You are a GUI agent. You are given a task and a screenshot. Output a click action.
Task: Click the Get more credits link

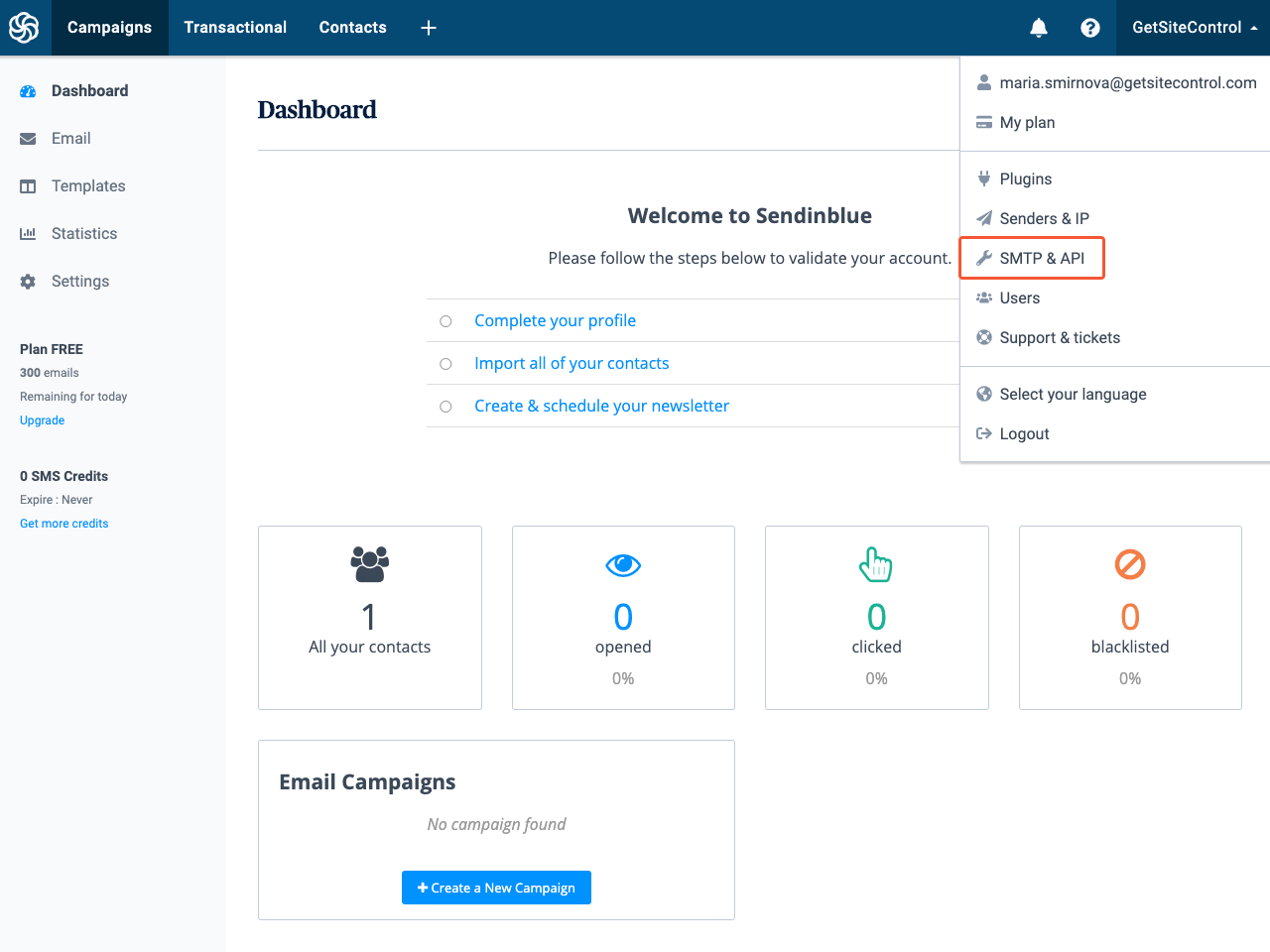(64, 524)
